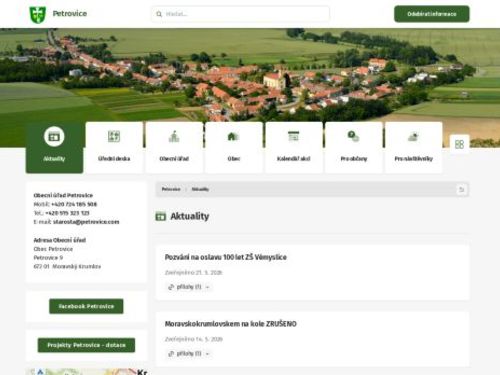Click the Petrovice breadcrumb link
Image resolution: width=500 pixels, height=375 pixels.
171,189
